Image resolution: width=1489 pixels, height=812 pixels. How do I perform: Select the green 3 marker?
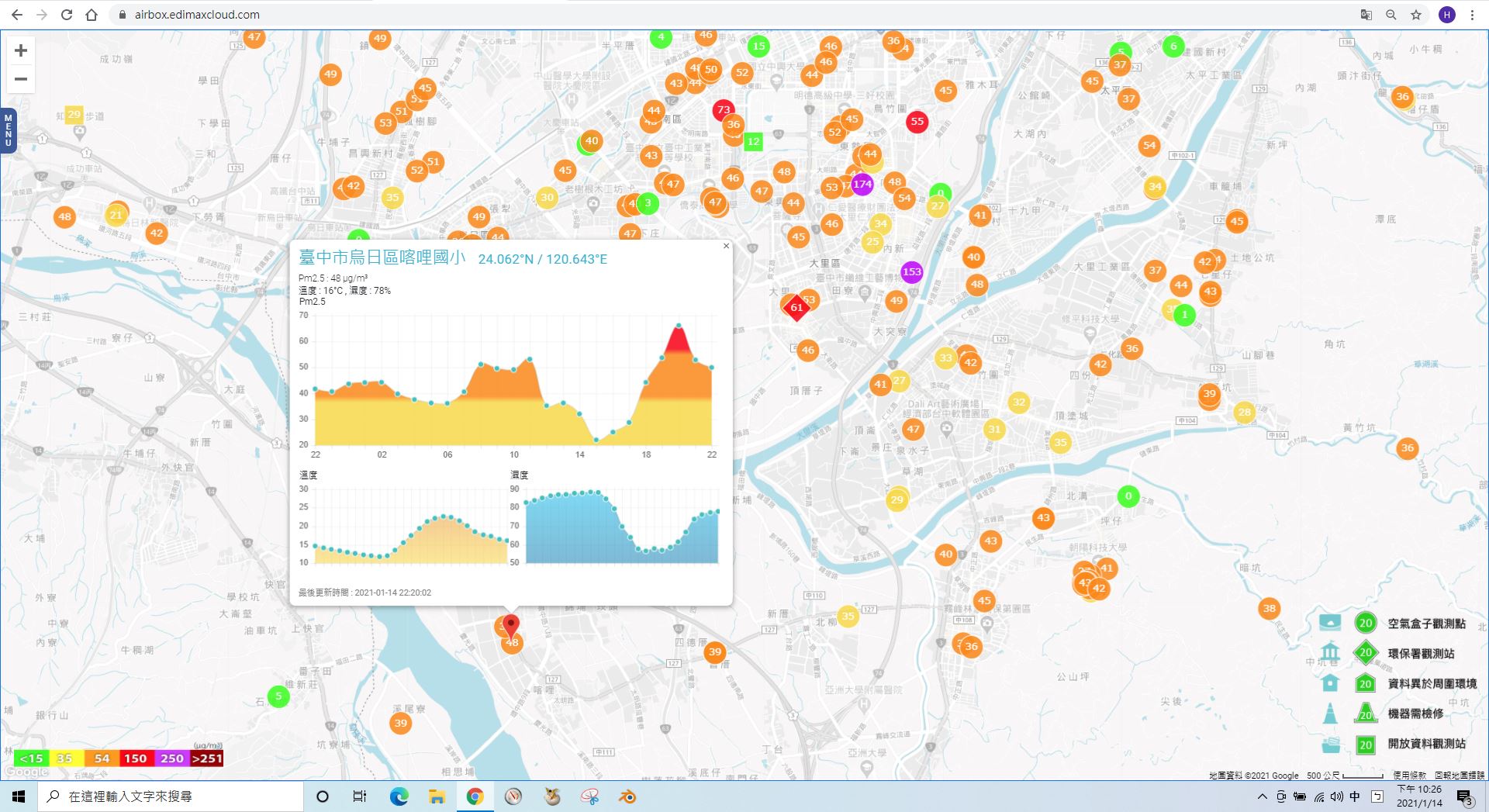coord(648,204)
